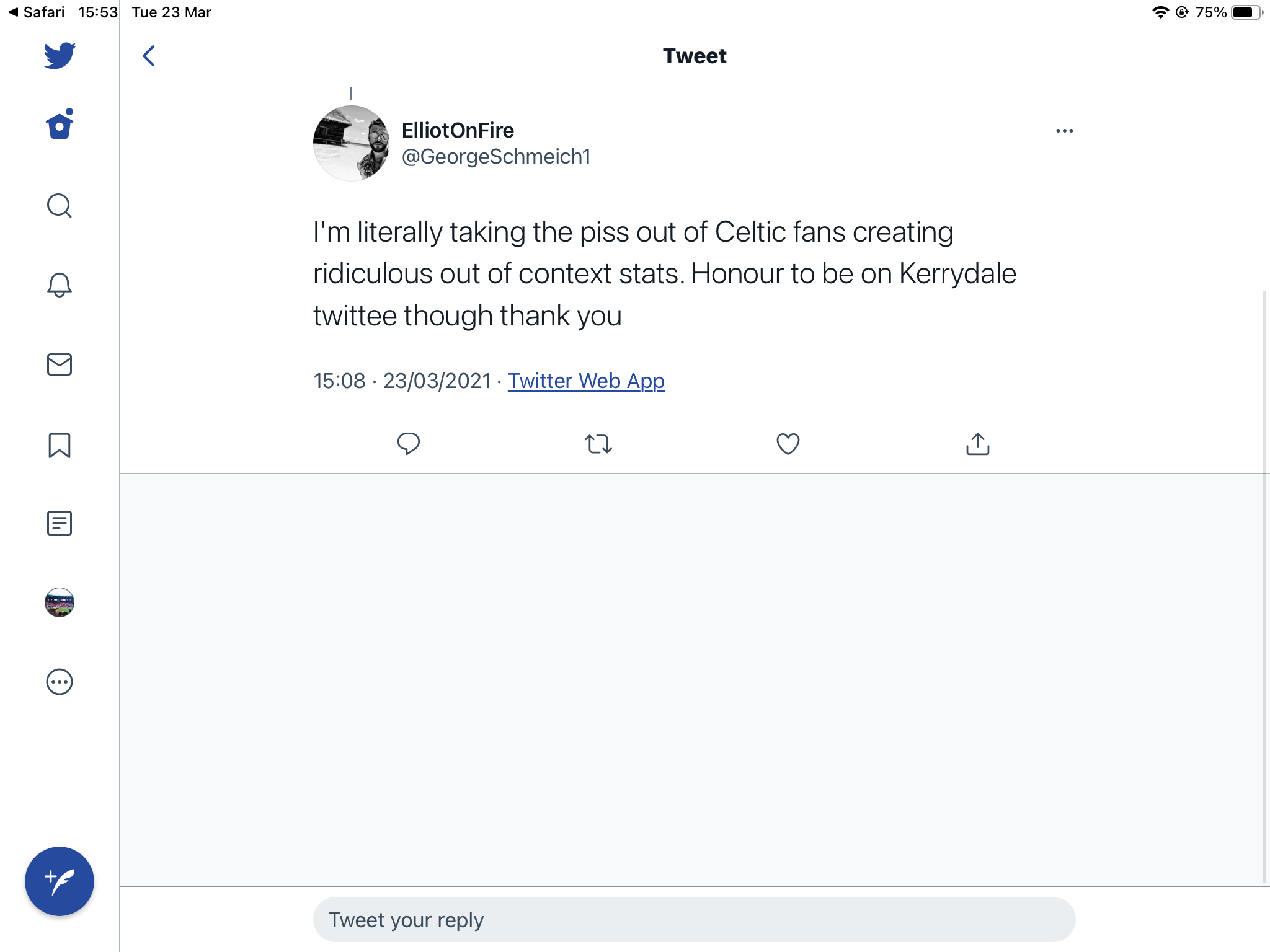Toggle like on ElliotOnFire's tweet

tap(788, 444)
